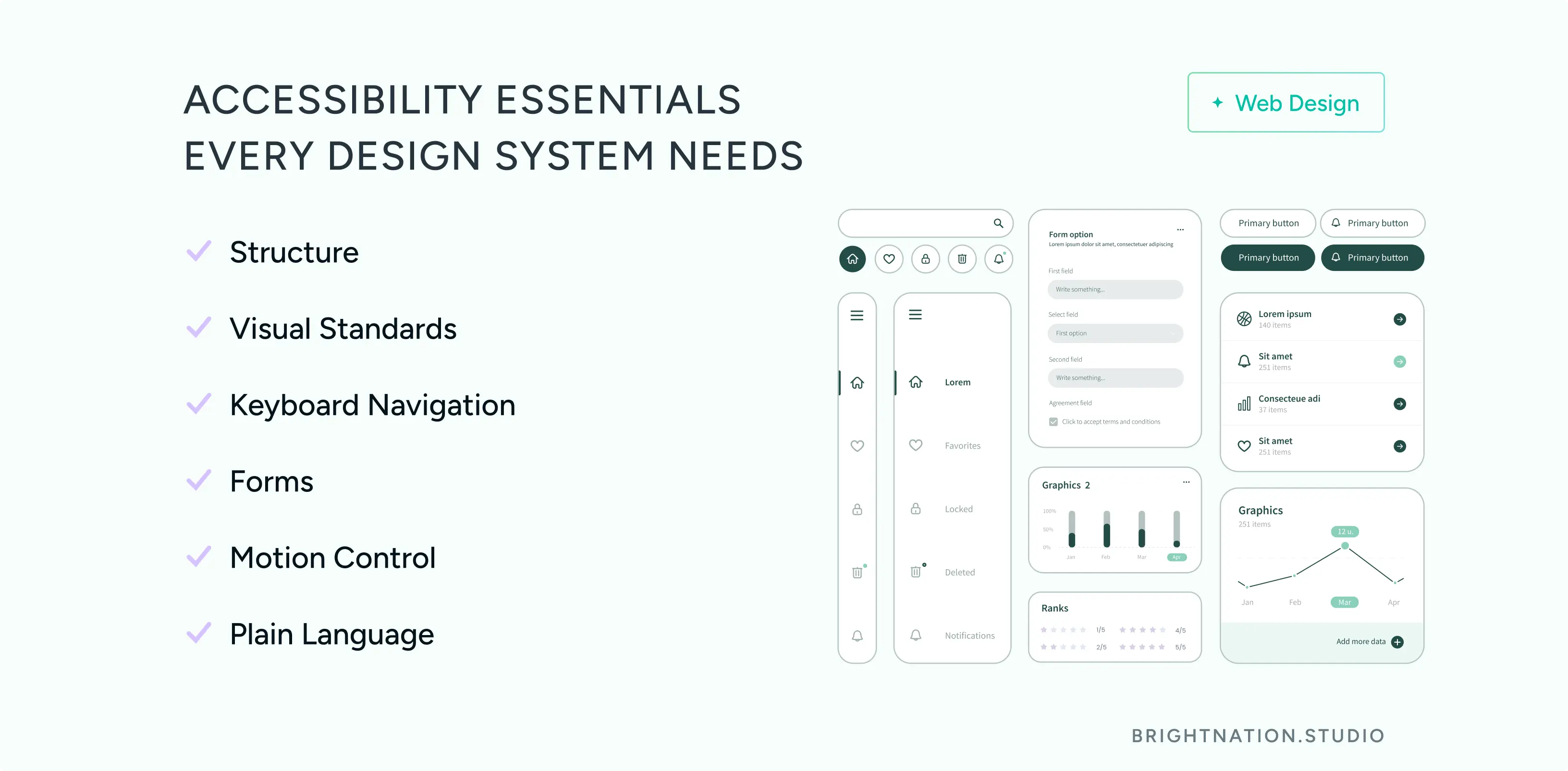Click the trash circle icon button
This screenshot has height=771, width=1568.
tap(962, 259)
